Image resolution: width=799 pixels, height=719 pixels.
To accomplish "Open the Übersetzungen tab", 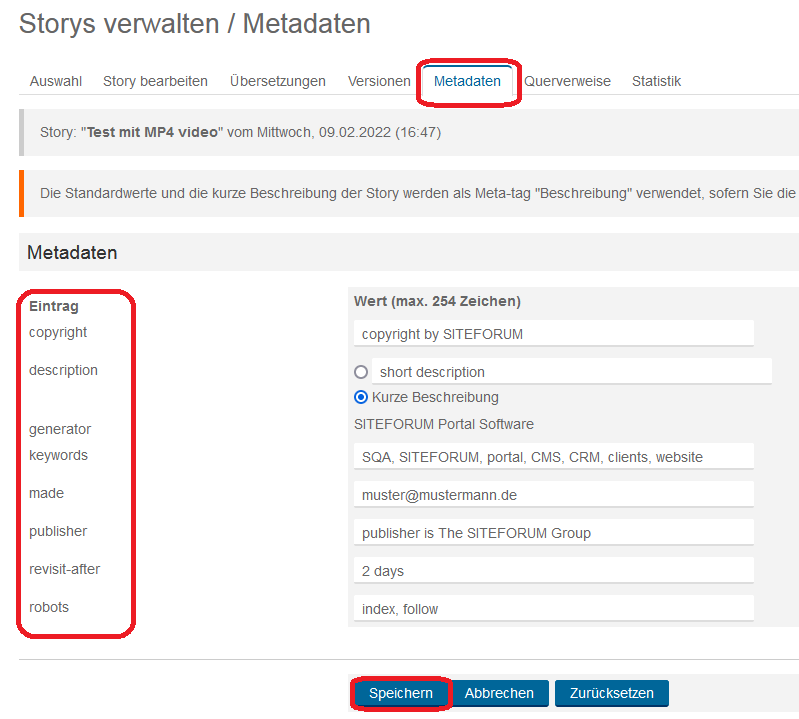I will click(277, 81).
